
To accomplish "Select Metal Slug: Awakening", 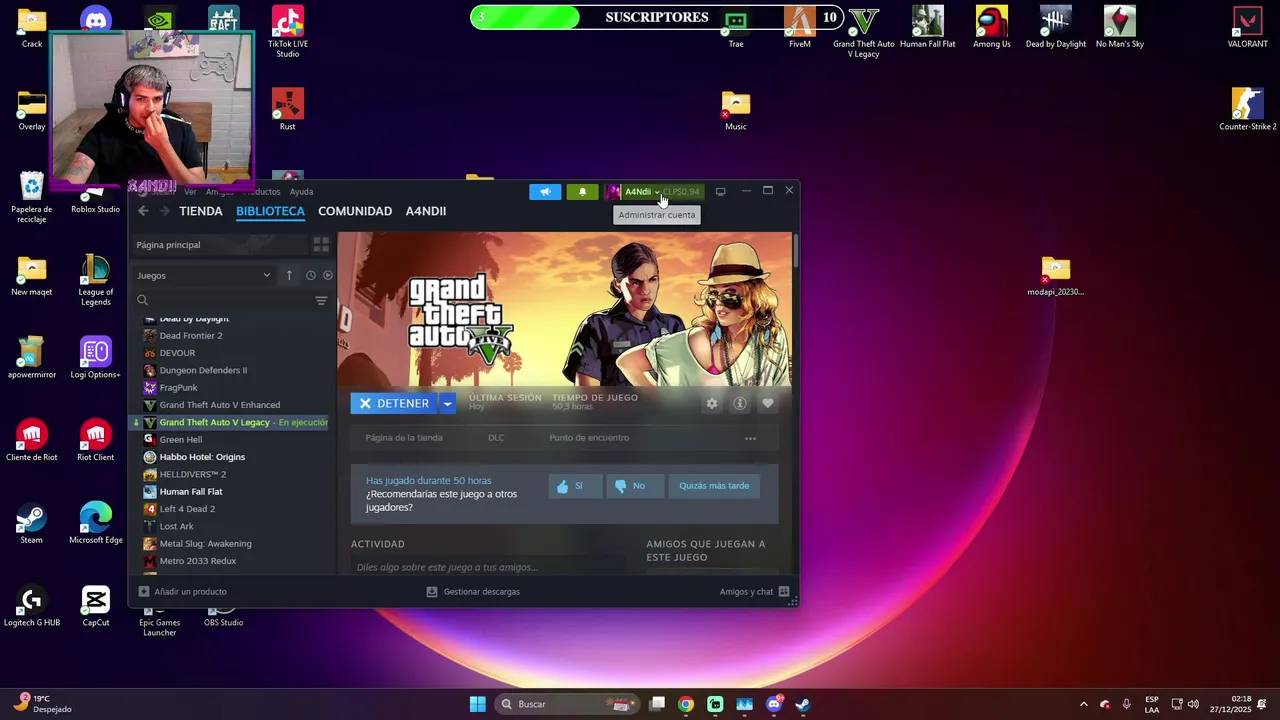I will pyautogui.click(x=205, y=544).
